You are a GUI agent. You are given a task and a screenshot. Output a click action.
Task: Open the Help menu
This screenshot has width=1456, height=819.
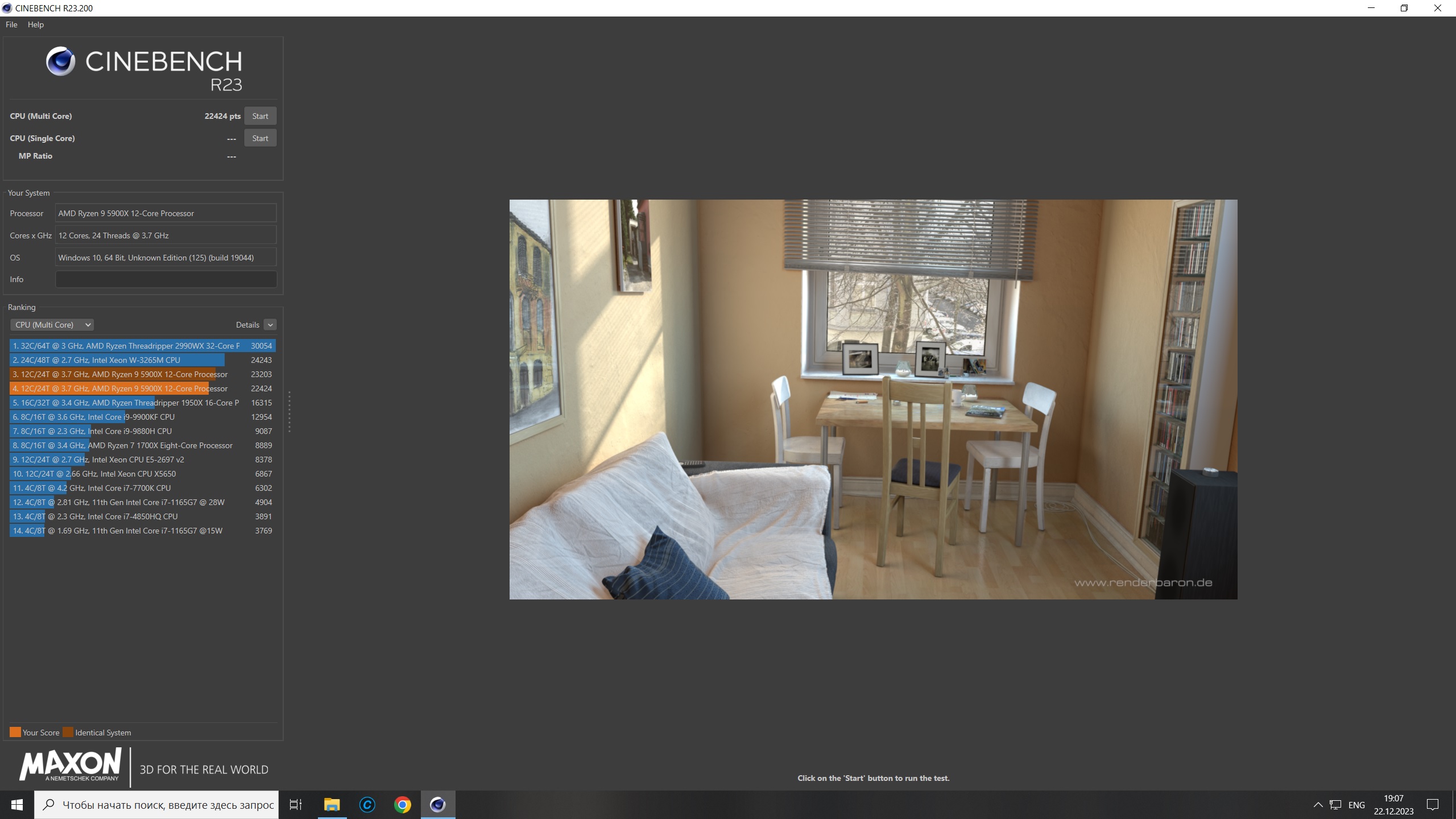[35, 24]
